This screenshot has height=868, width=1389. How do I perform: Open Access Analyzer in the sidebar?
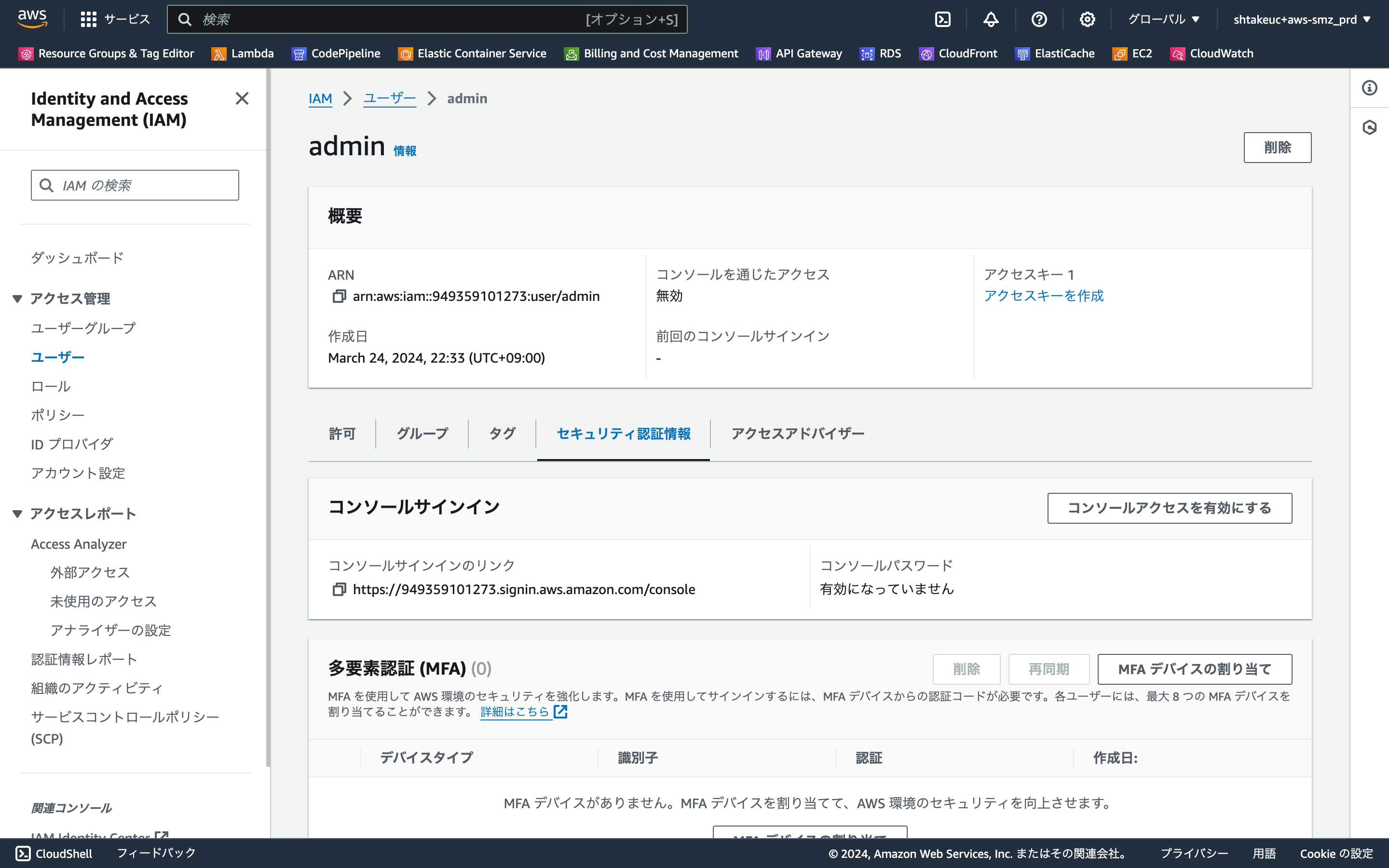pyautogui.click(x=79, y=543)
